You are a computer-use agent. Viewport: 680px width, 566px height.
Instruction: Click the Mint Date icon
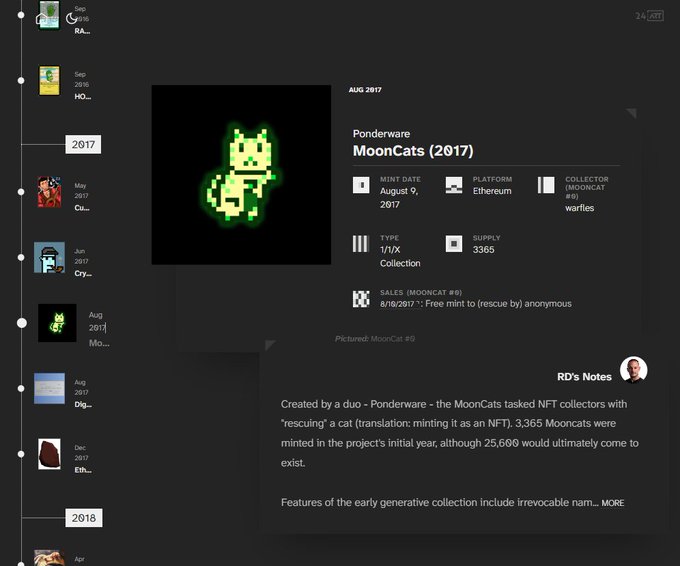(x=361, y=185)
